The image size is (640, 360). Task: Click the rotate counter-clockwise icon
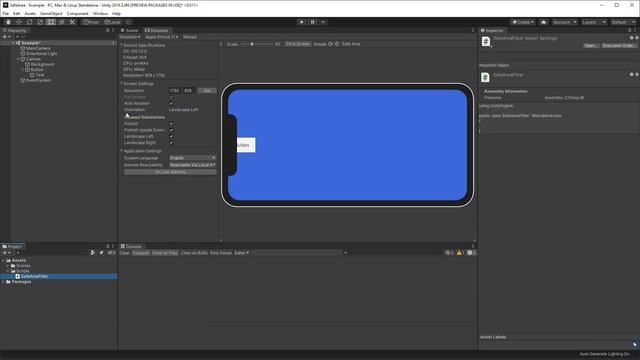pos(331,44)
